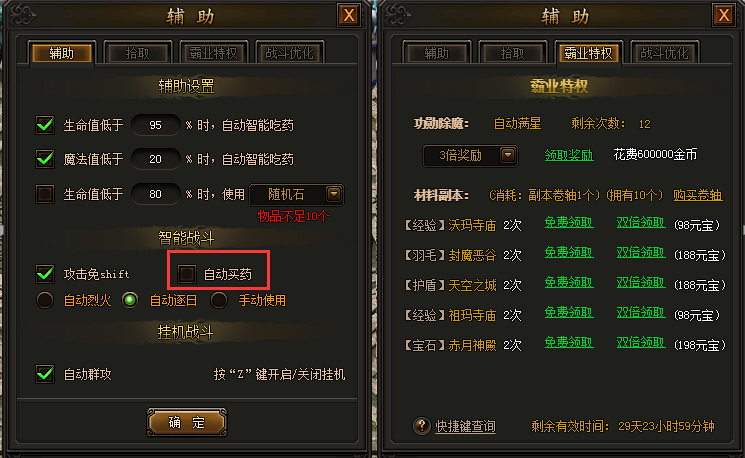Image resolution: width=745 pixels, height=458 pixels.
Task: Click 领取奖励 link
Action: [569, 155]
